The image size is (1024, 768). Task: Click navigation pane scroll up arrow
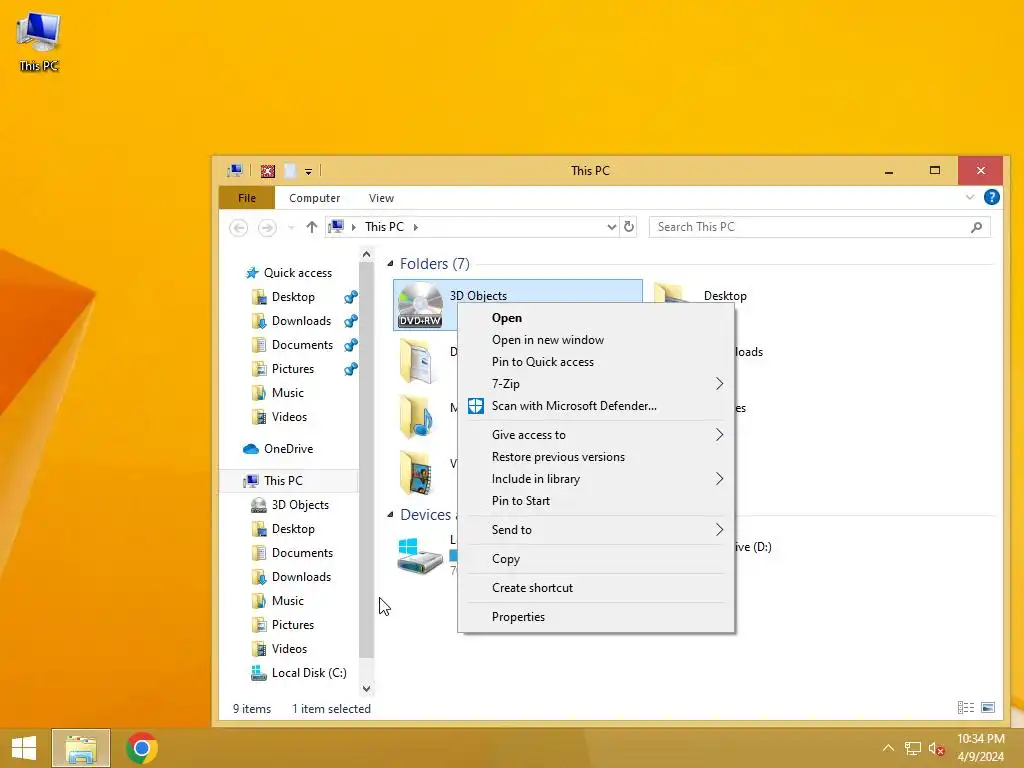pyautogui.click(x=366, y=254)
